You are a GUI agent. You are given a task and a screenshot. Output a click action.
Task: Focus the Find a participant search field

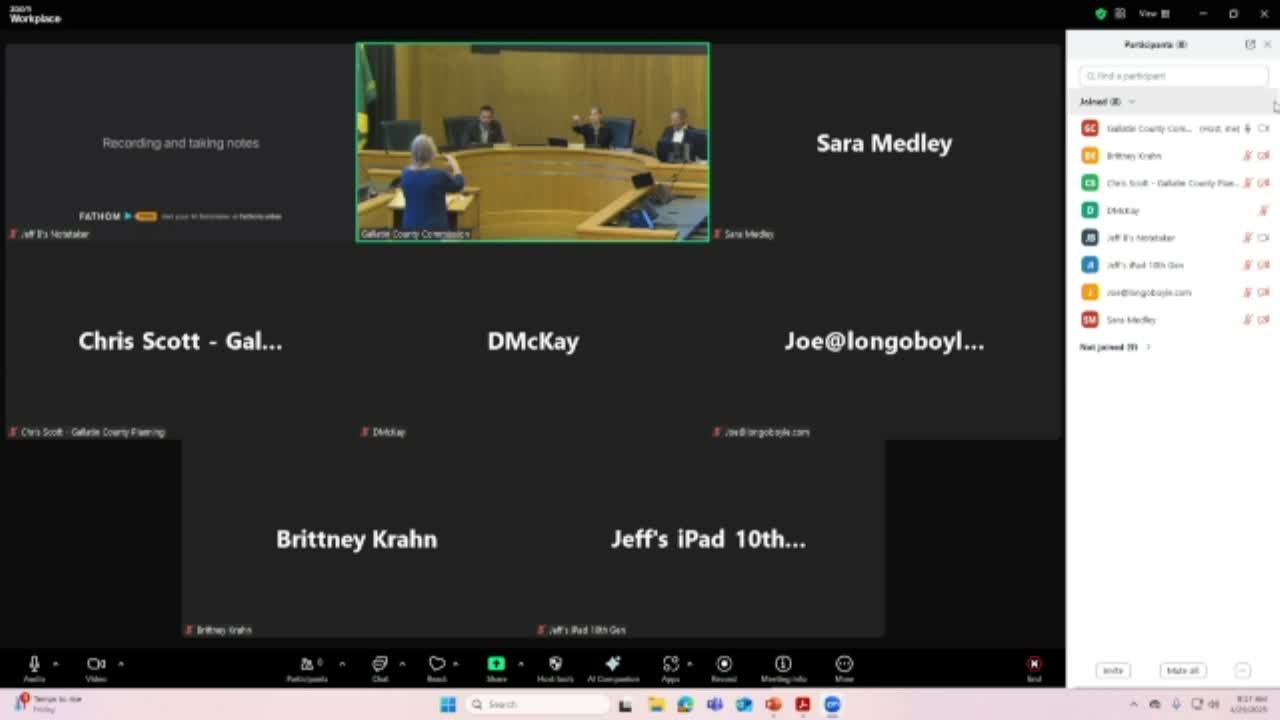pos(1173,76)
